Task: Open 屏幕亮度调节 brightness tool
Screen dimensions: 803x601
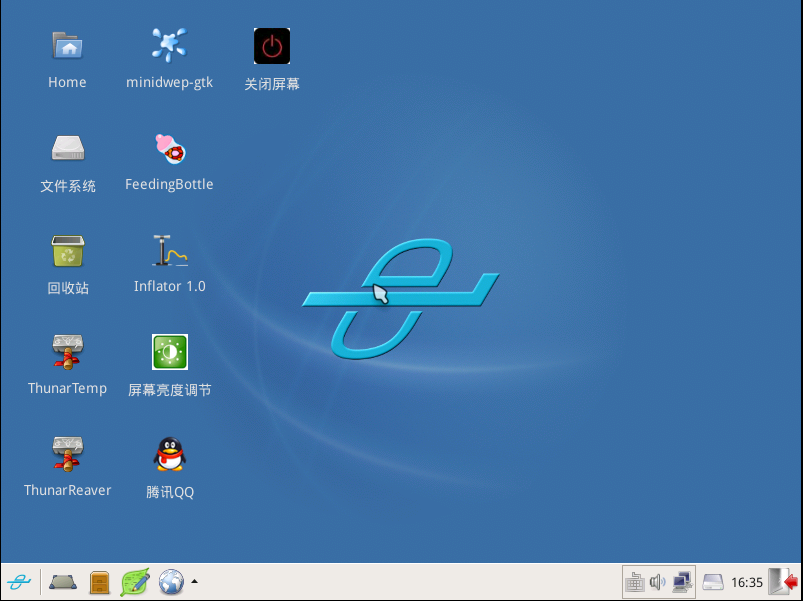Action: point(170,352)
